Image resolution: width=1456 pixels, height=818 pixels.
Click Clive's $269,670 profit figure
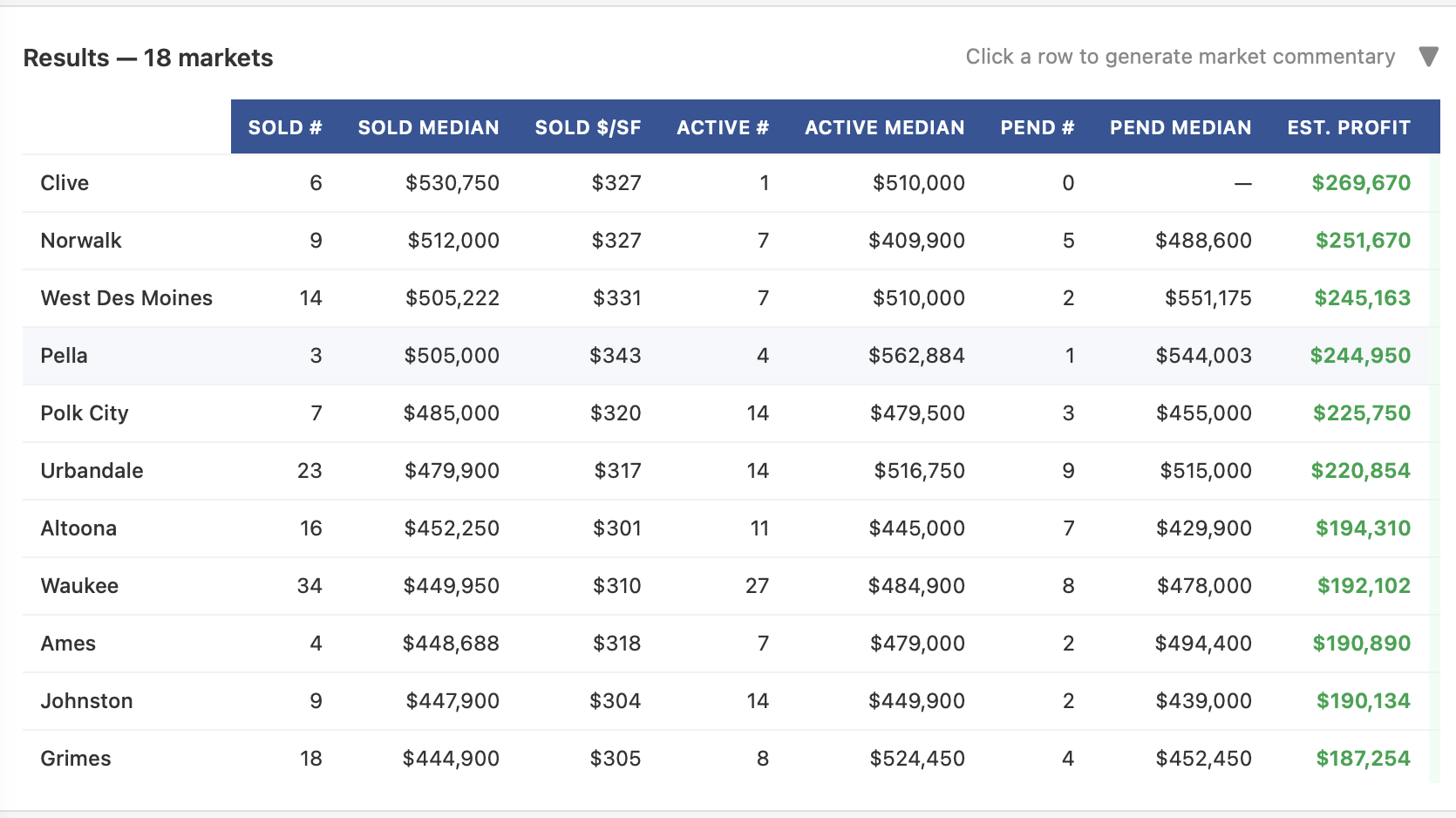pyautogui.click(x=1360, y=182)
